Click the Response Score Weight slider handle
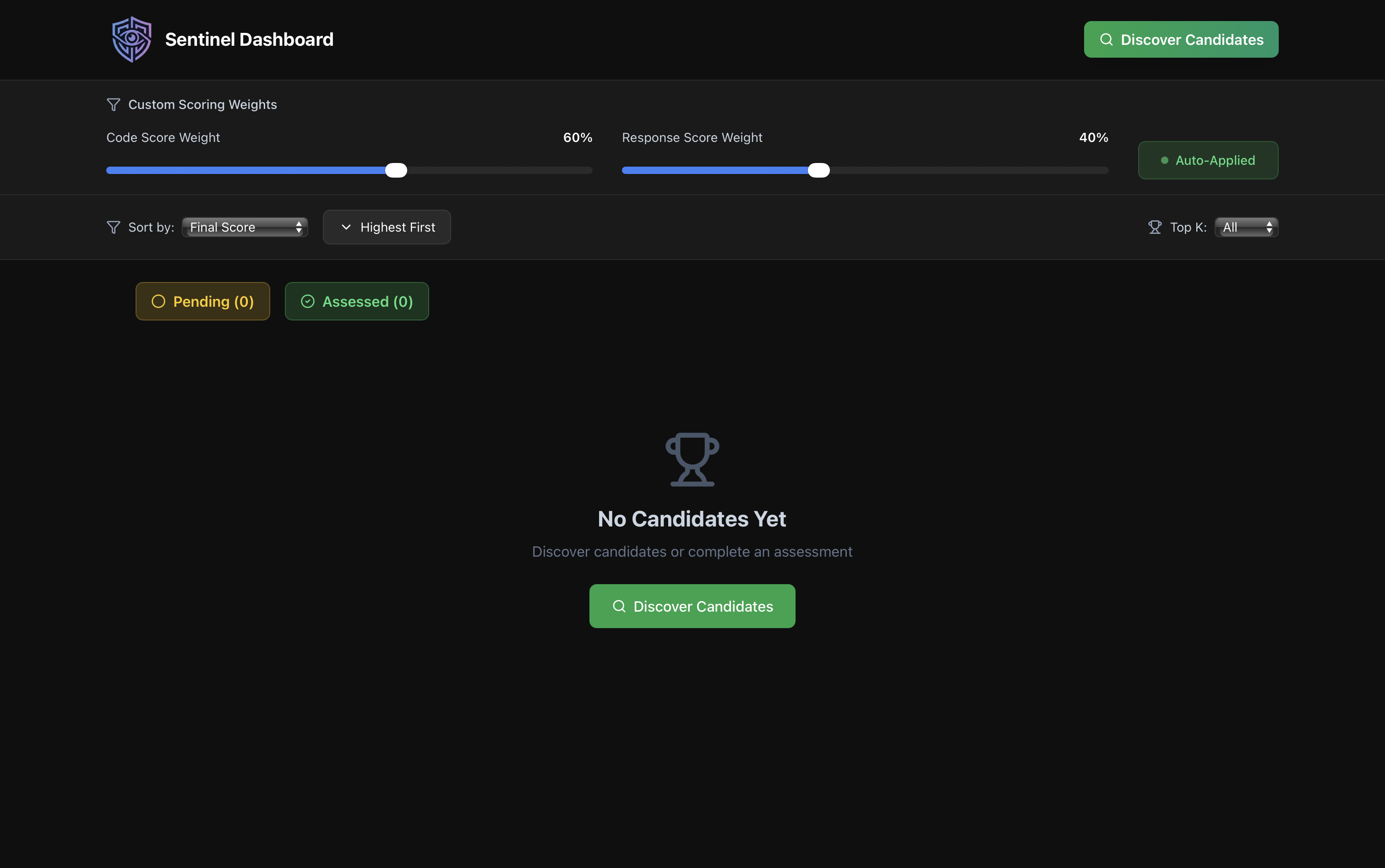 (x=818, y=170)
